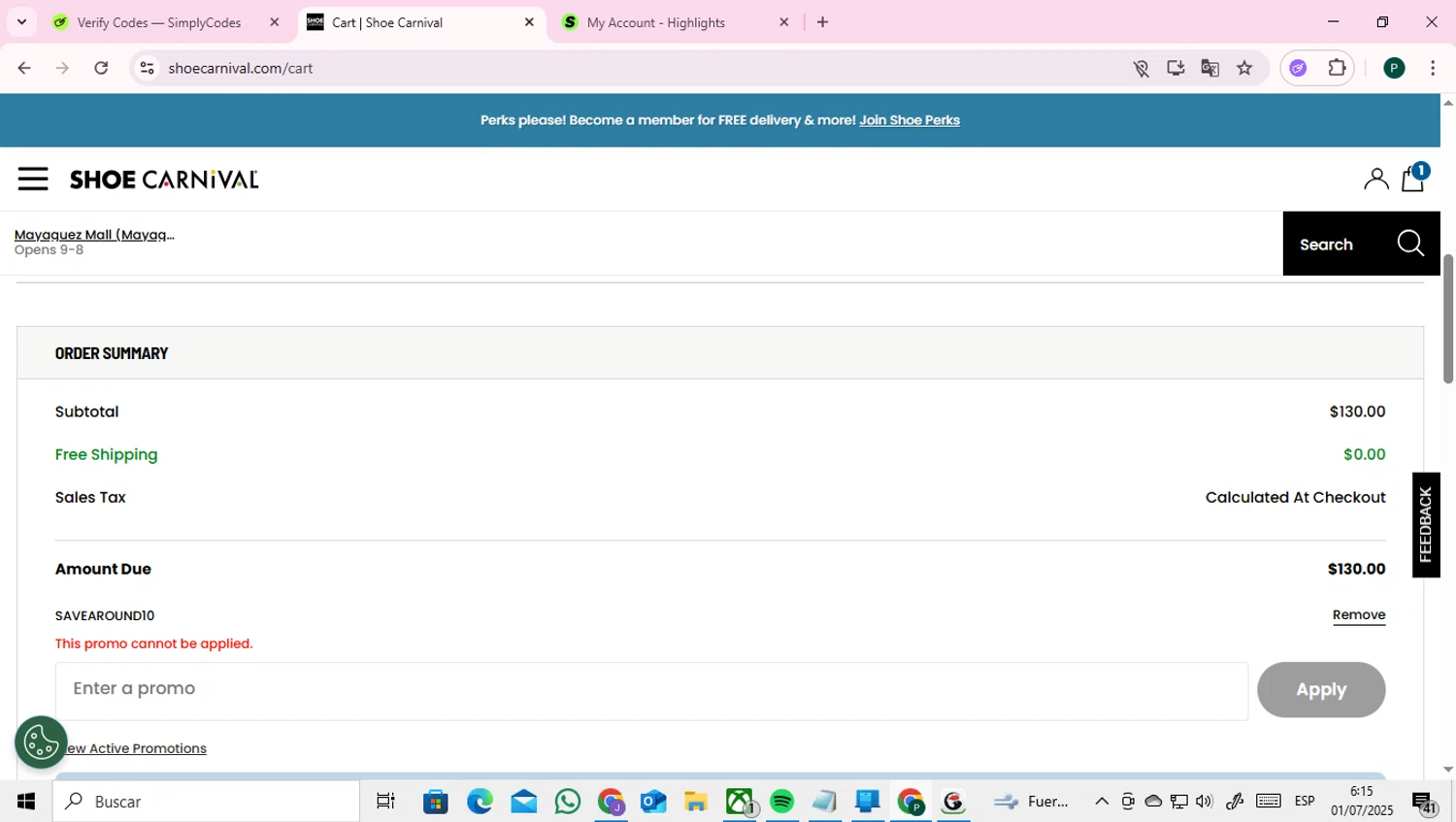Click the tracking protection icon in address bar
Image resolution: width=1456 pixels, height=822 pixels.
pos(1141,68)
